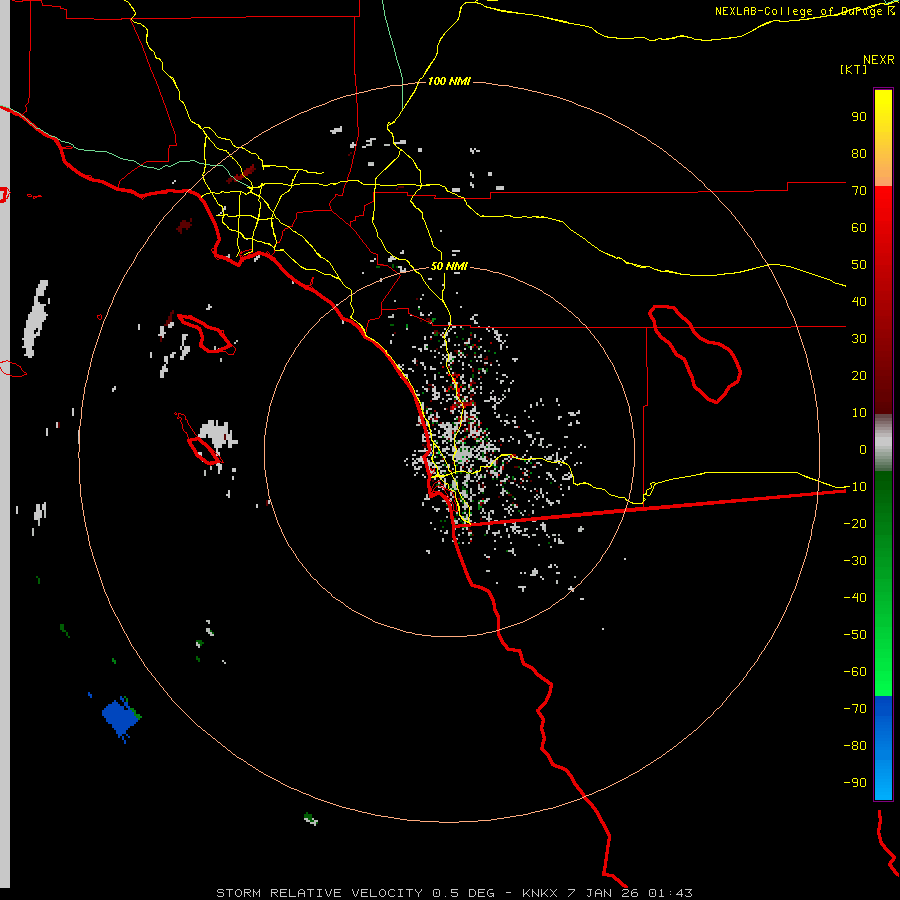The image size is (900, 900).
Task: Select the -10 value on the velocity scale
Action: point(855,487)
